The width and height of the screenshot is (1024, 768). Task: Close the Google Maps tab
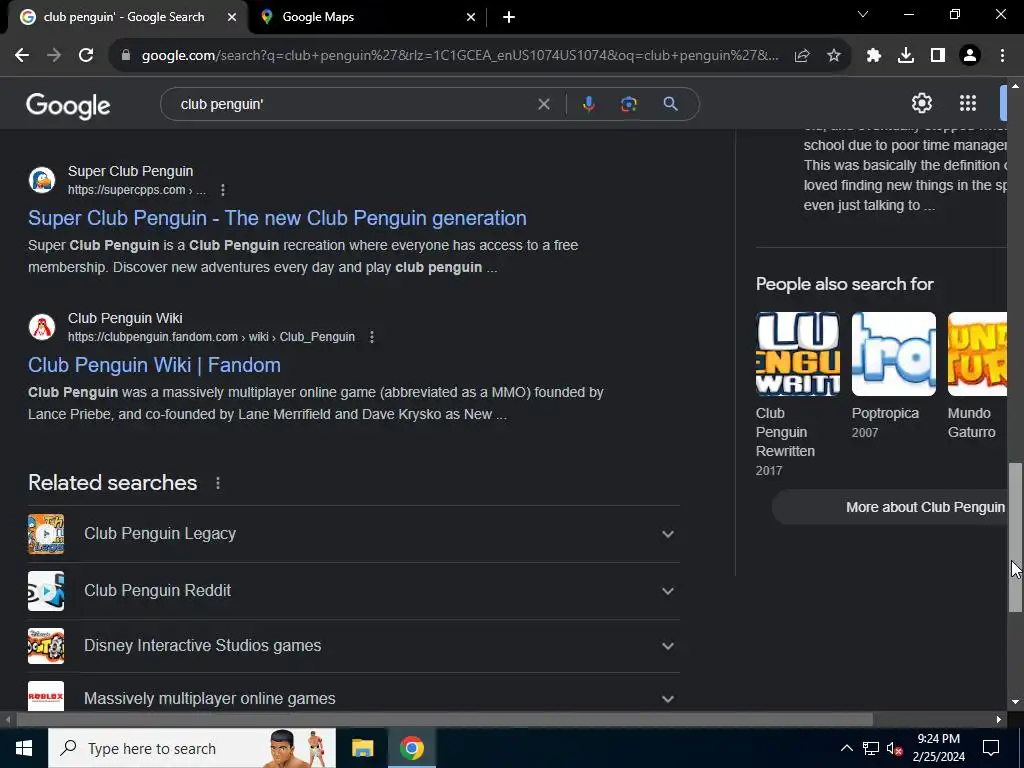471,17
